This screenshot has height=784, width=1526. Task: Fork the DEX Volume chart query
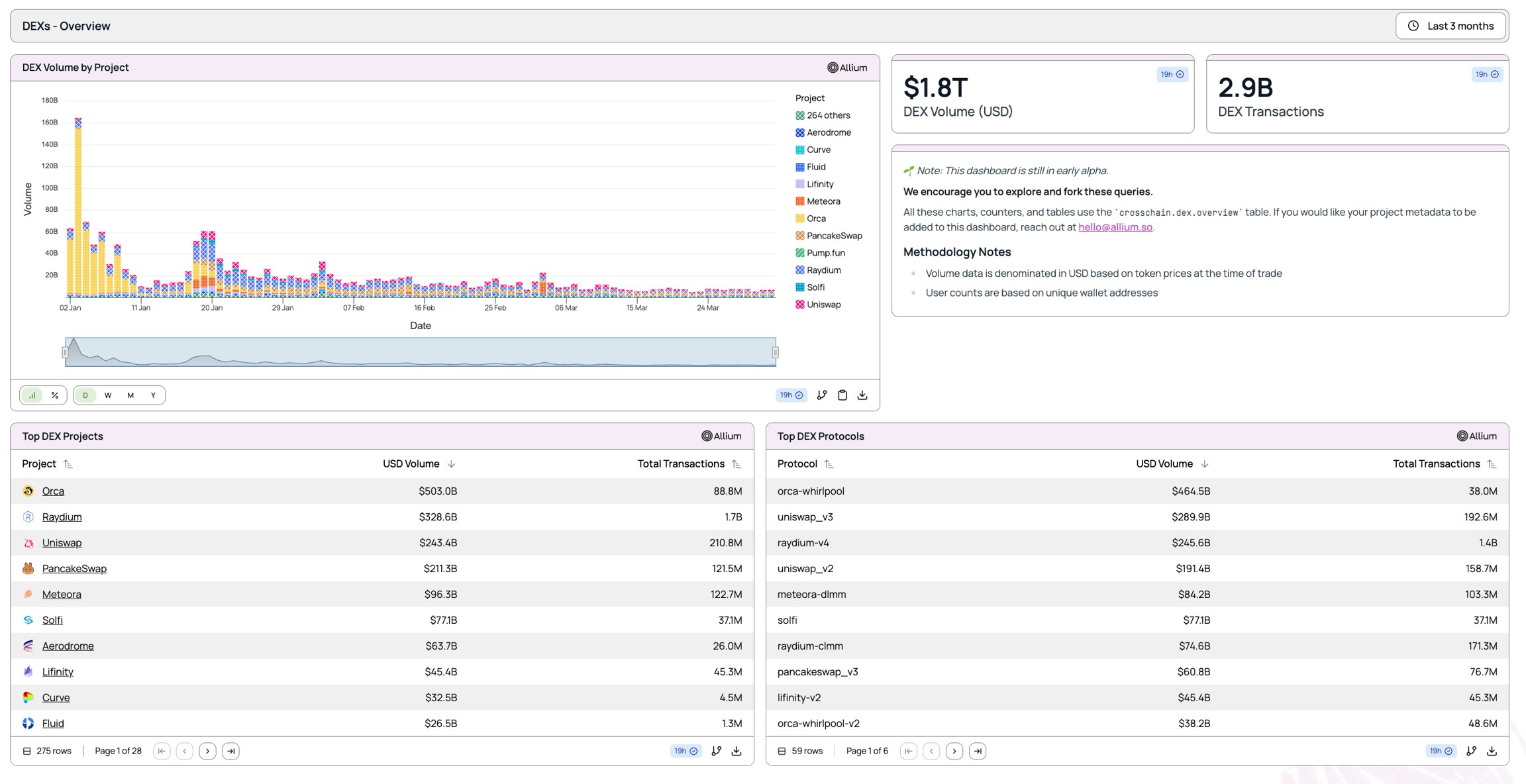point(822,395)
